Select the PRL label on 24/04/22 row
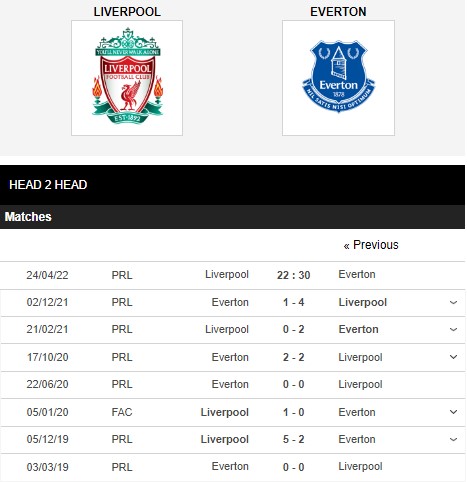The height and width of the screenshot is (482, 467). point(122,275)
